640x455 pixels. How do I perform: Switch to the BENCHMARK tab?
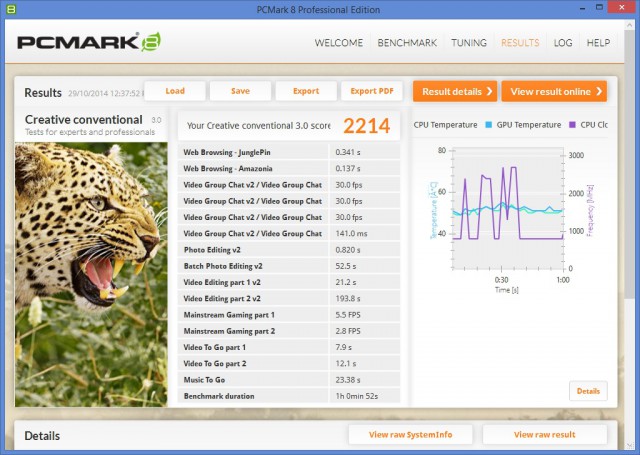(x=407, y=43)
